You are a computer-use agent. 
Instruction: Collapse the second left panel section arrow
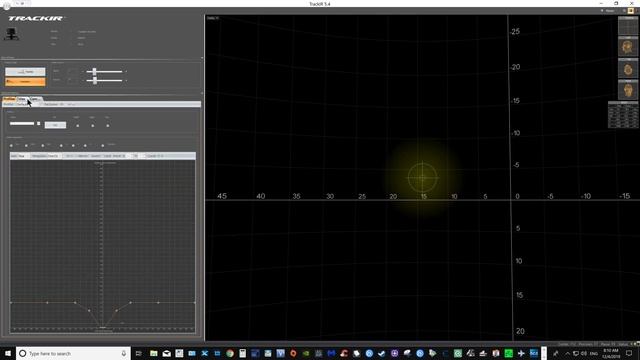point(202,93)
